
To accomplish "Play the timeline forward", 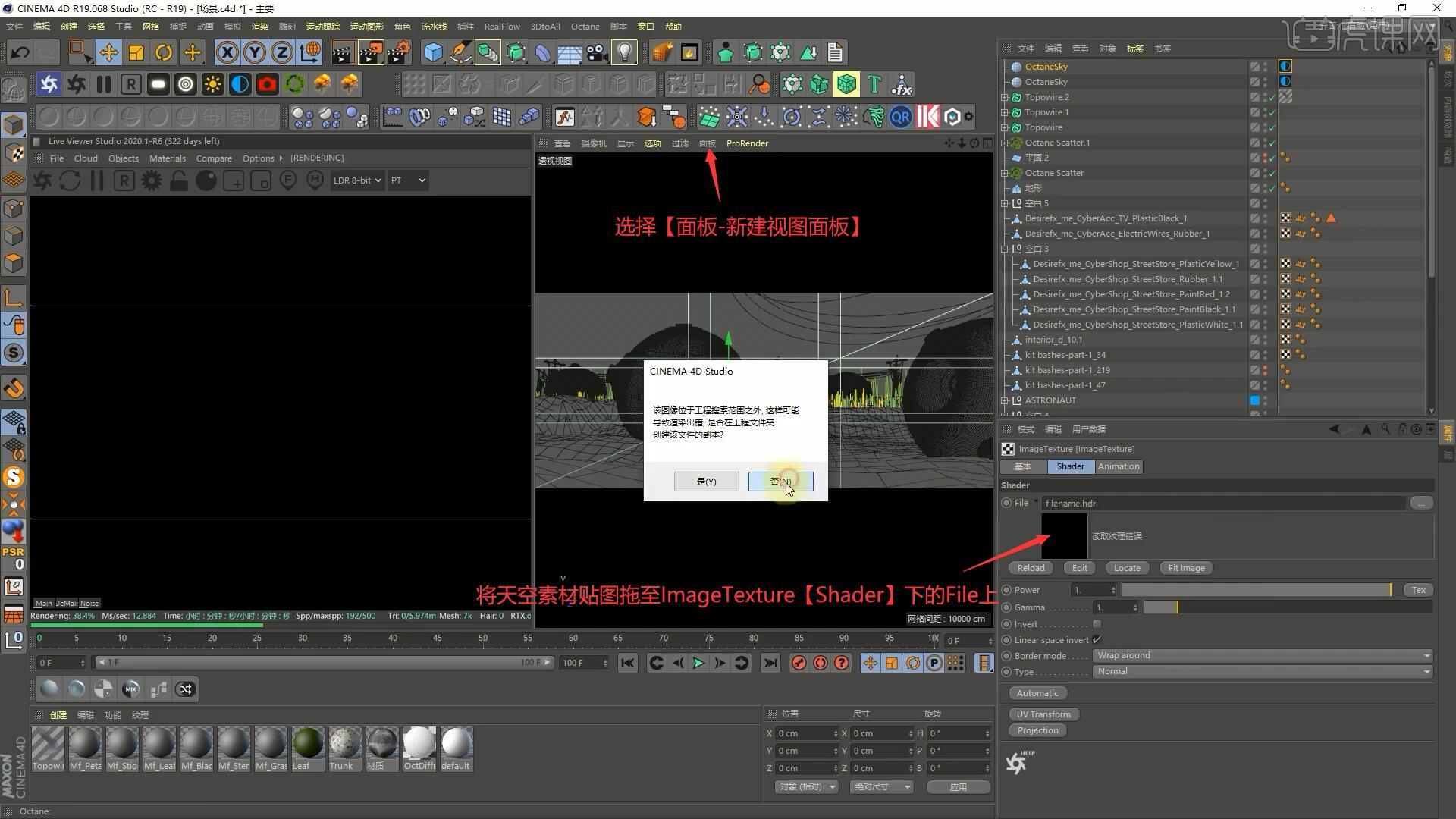I will [x=698, y=664].
